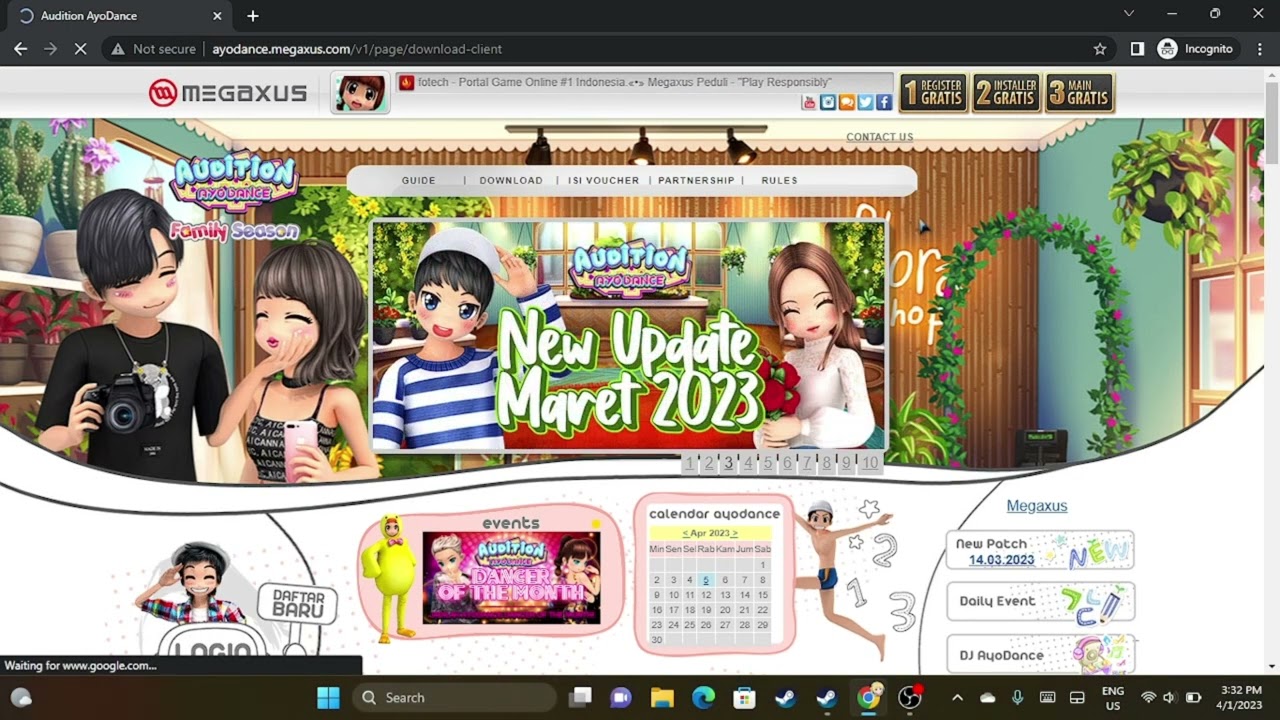This screenshot has width=1280, height=720.
Task: Bookmark this page with the star icon
Action: [x=1100, y=49]
